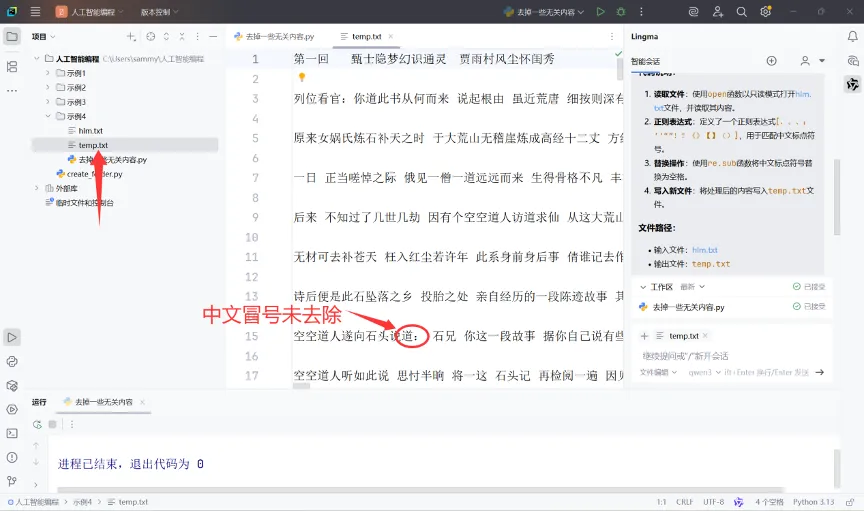Collapse the 工作区 section in Lingma
864x512 pixels.
click(643, 287)
